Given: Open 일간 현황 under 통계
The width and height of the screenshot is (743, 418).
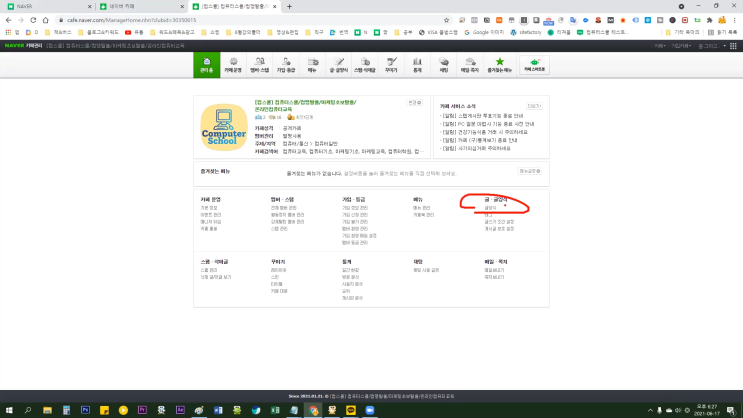Looking at the screenshot, I should tap(350, 270).
